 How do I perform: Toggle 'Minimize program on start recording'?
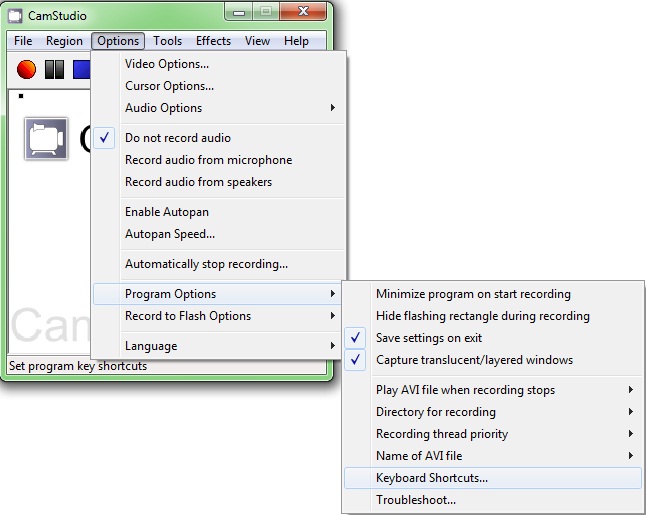493,294
